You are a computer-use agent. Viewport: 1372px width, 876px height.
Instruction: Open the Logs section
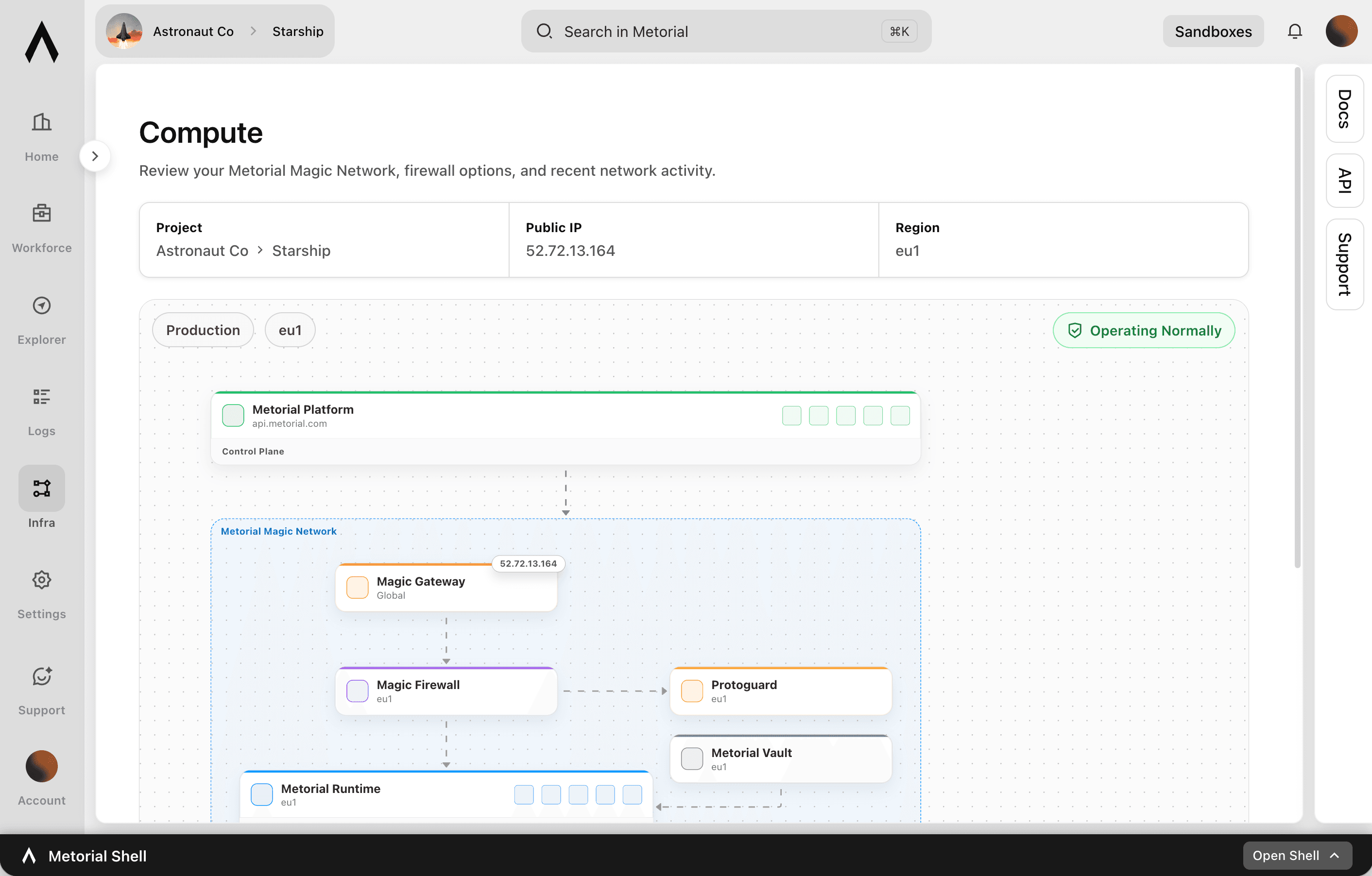click(x=42, y=411)
